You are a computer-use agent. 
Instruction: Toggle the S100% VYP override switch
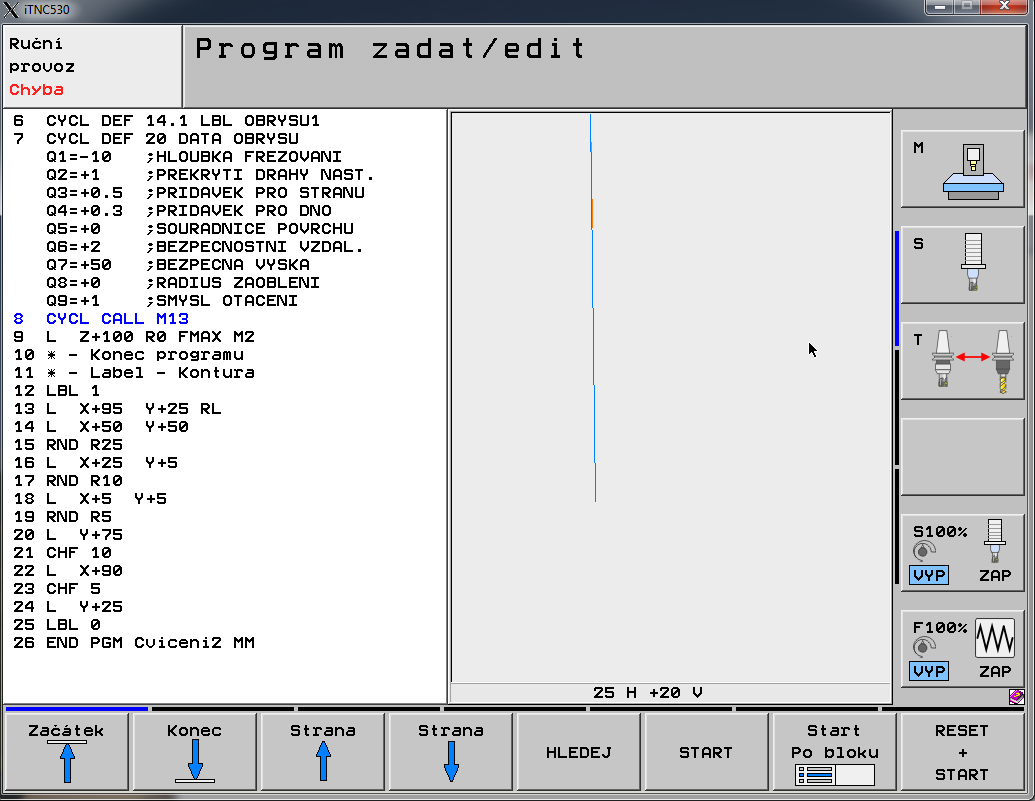pos(930,575)
